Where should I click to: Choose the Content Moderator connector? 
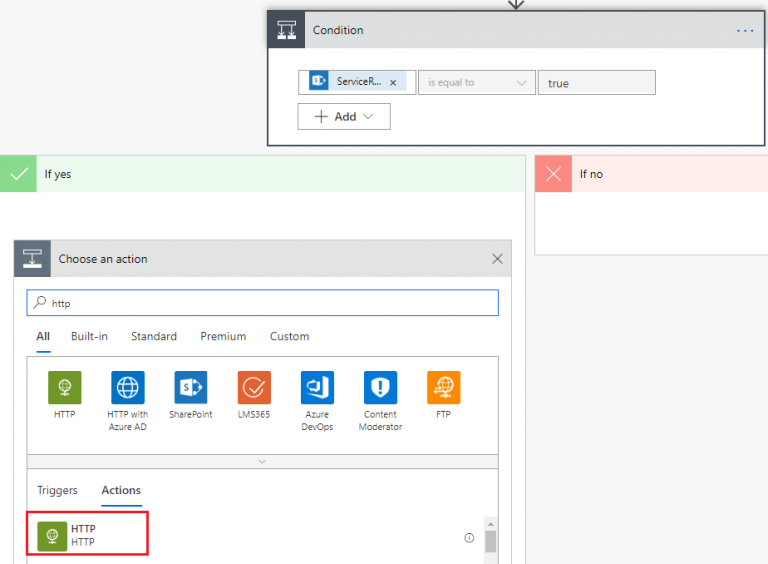[x=380, y=388]
